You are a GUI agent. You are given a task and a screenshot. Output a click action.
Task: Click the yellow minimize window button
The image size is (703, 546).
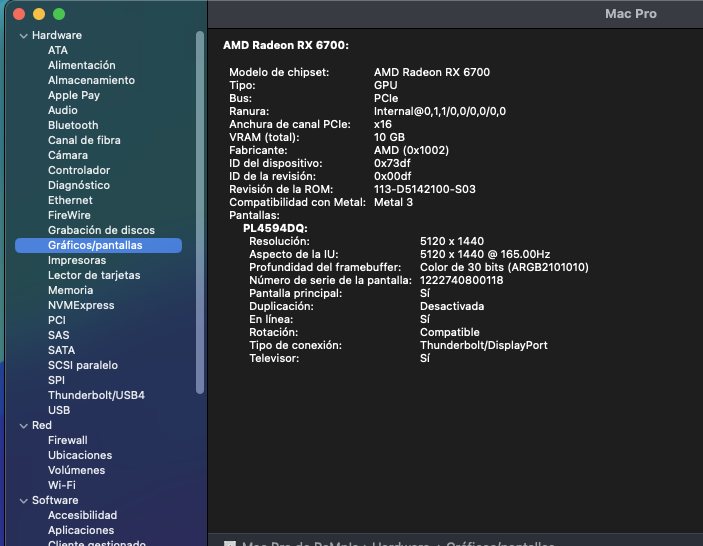pos(39,14)
